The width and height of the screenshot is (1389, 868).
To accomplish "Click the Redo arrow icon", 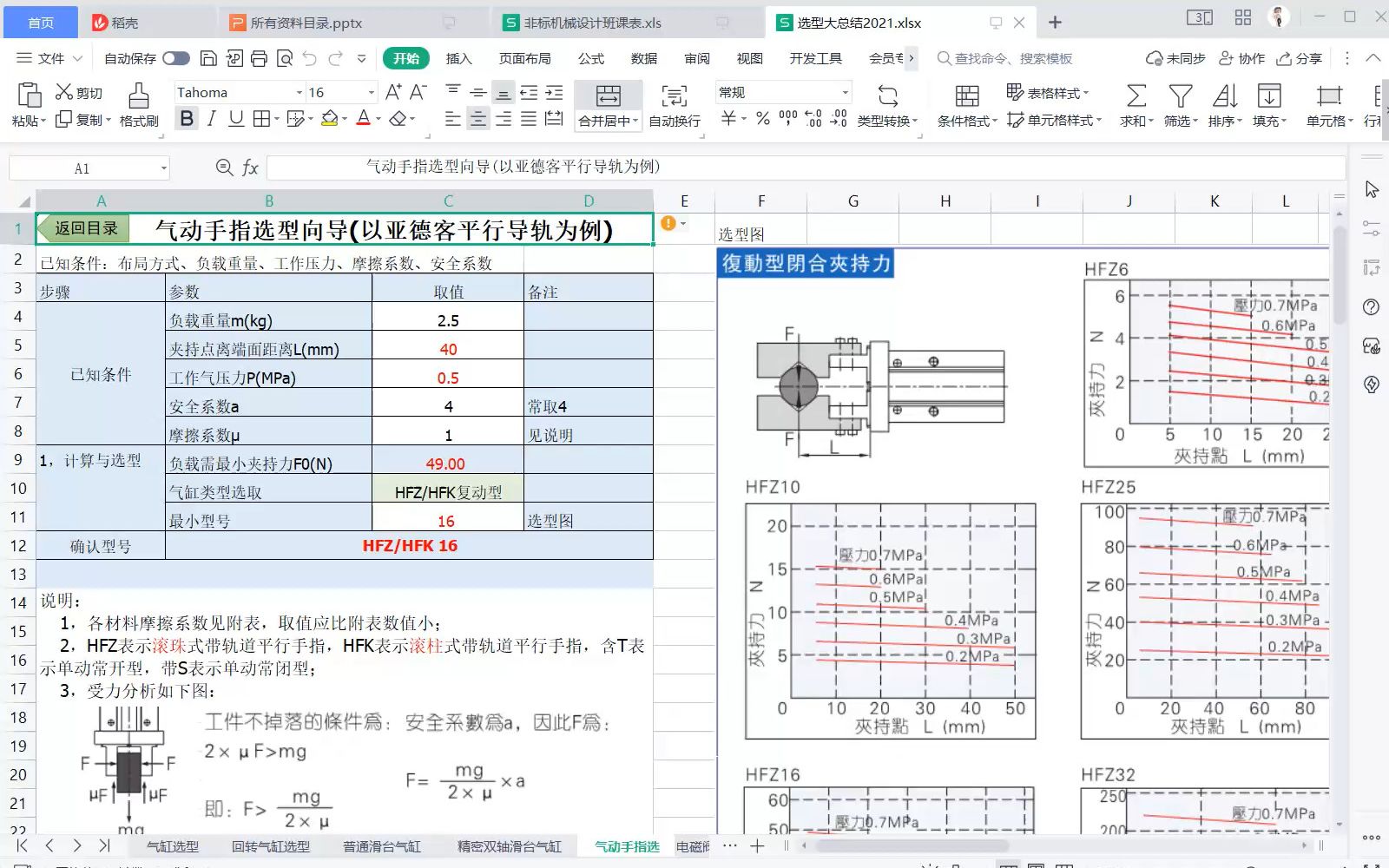I will [x=335, y=58].
